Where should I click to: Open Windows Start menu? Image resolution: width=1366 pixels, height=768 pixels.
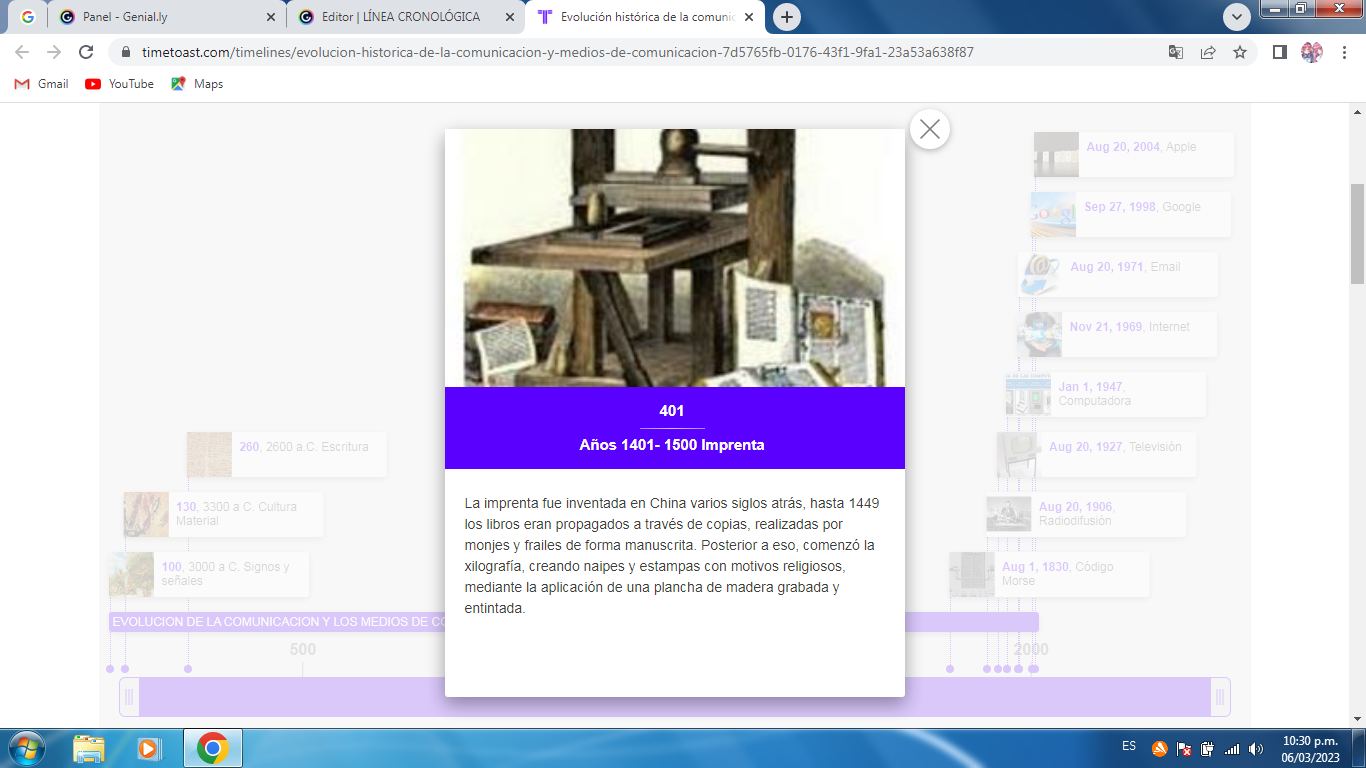(x=25, y=748)
